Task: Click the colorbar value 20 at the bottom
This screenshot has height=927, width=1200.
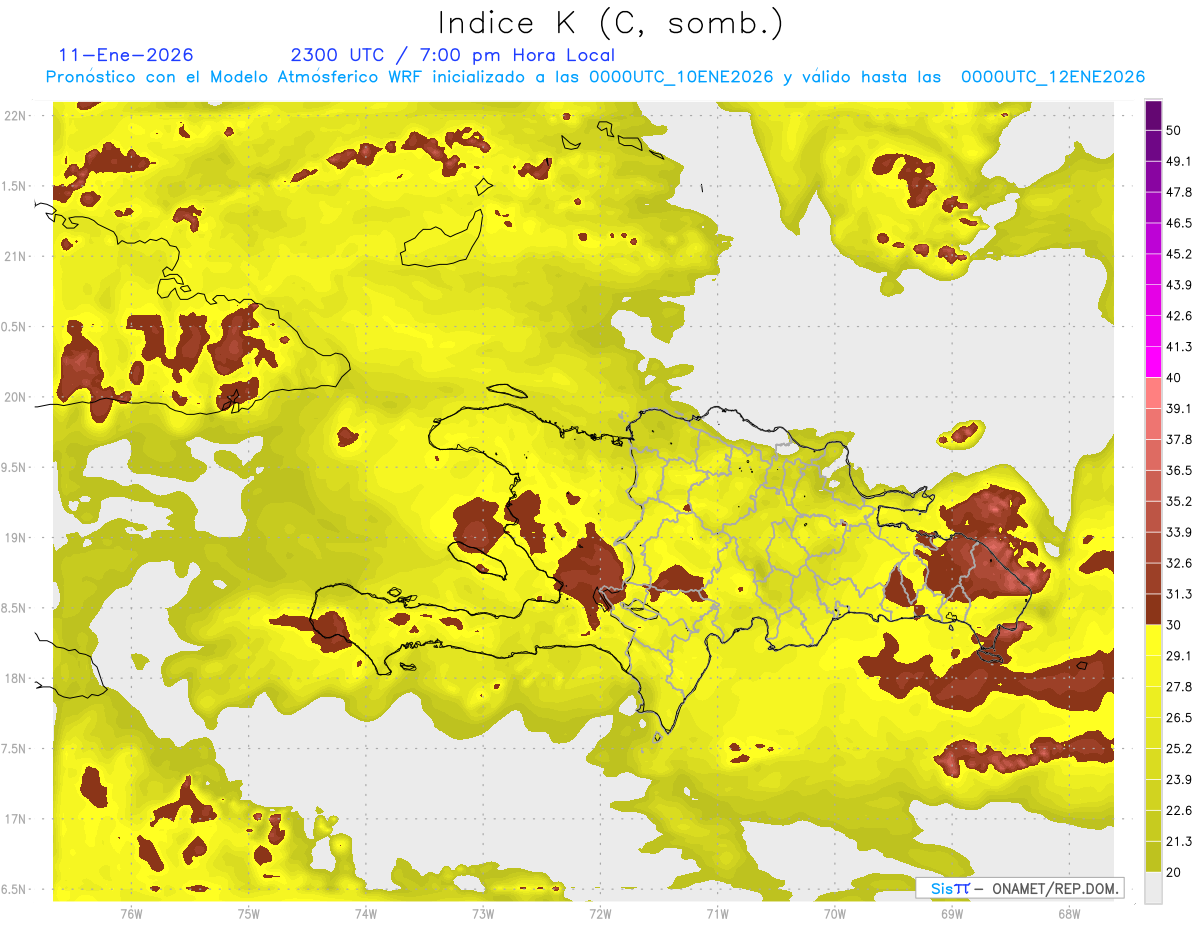Action: click(x=1174, y=873)
